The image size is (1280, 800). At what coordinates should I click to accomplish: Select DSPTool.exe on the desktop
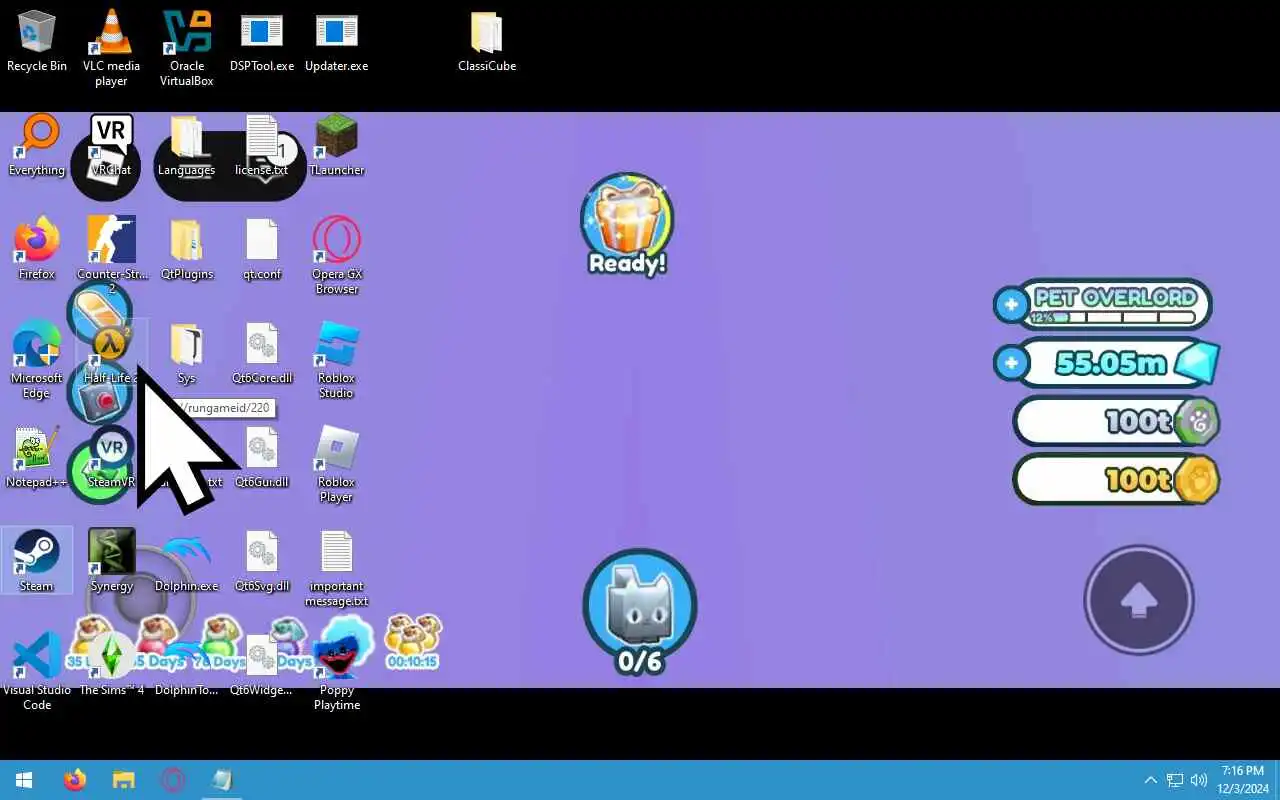[262, 42]
